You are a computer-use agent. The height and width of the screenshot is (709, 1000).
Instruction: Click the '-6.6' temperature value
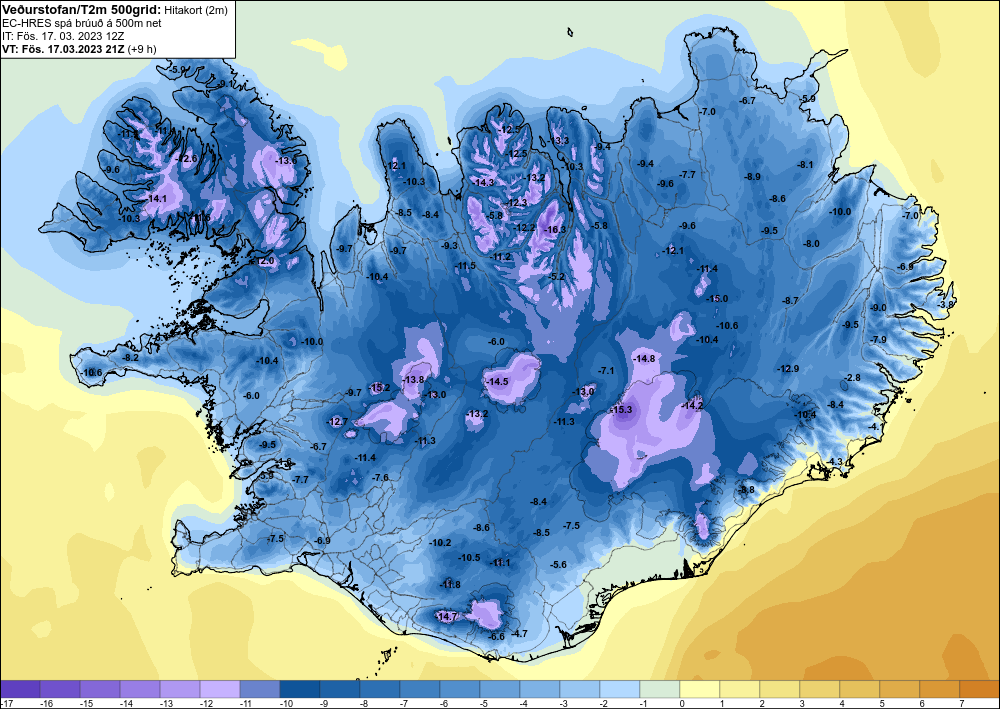click(x=496, y=636)
